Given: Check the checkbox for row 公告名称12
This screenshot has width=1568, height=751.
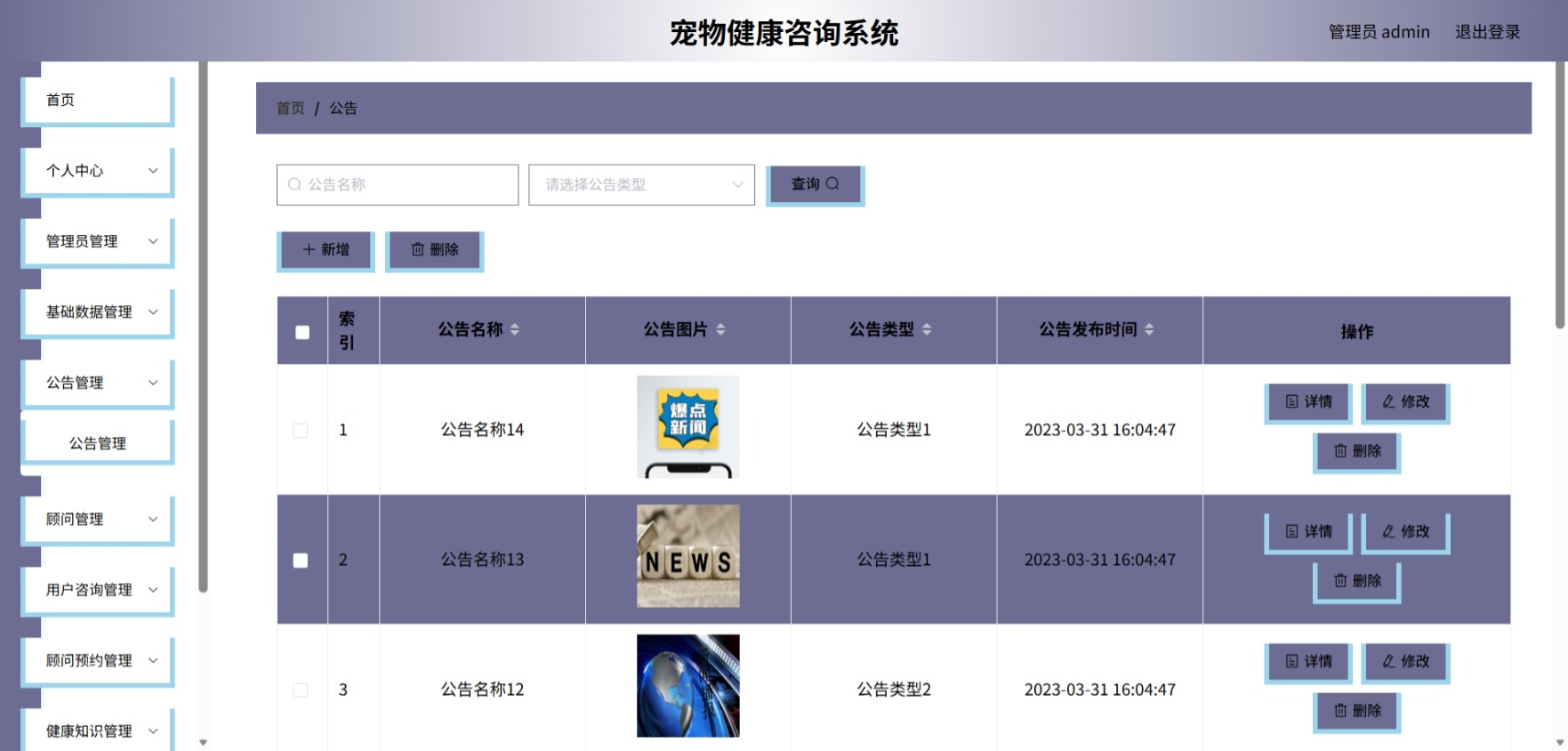Looking at the screenshot, I should (301, 690).
